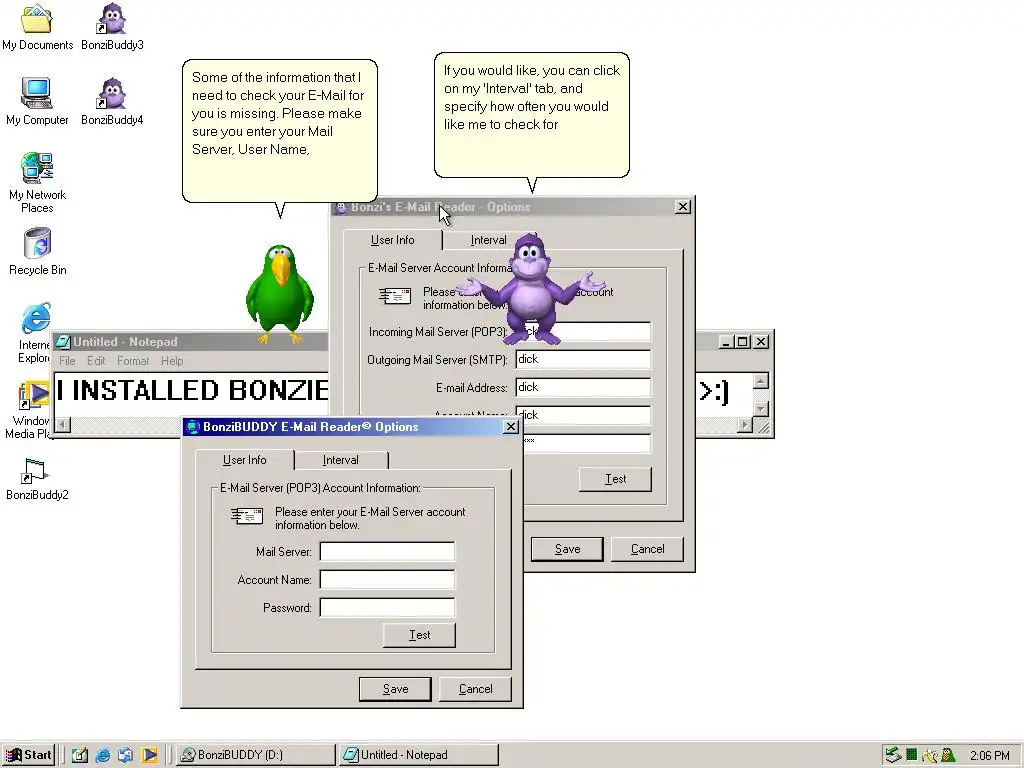Click Bonzi's speech balloon about Interval tab
1024x768 pixels.
(532, 115)
